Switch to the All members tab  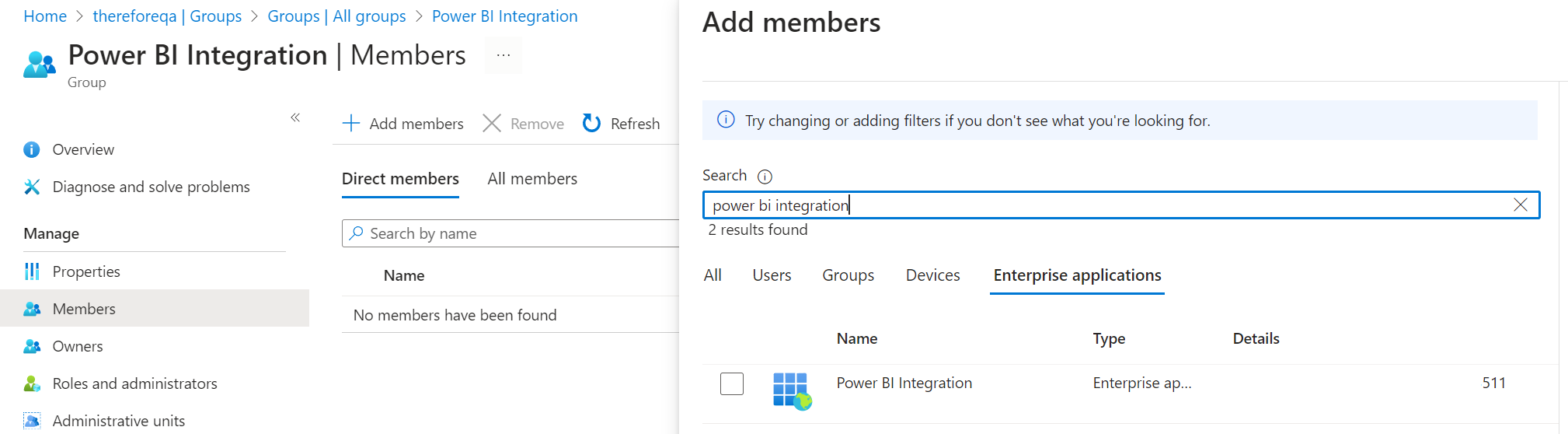click(532, 179)
